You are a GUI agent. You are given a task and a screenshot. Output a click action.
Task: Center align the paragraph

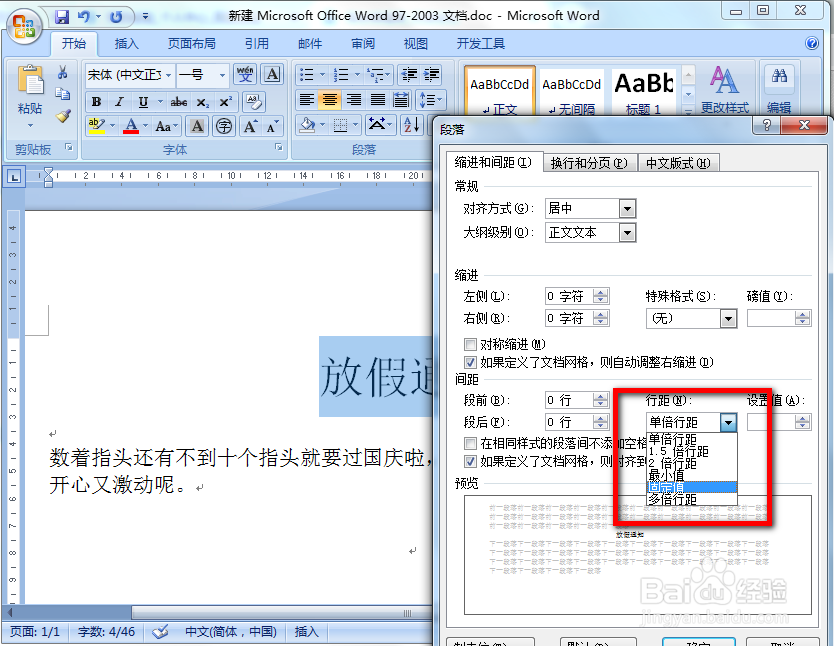pyautogui.click(x=330, y=99)
